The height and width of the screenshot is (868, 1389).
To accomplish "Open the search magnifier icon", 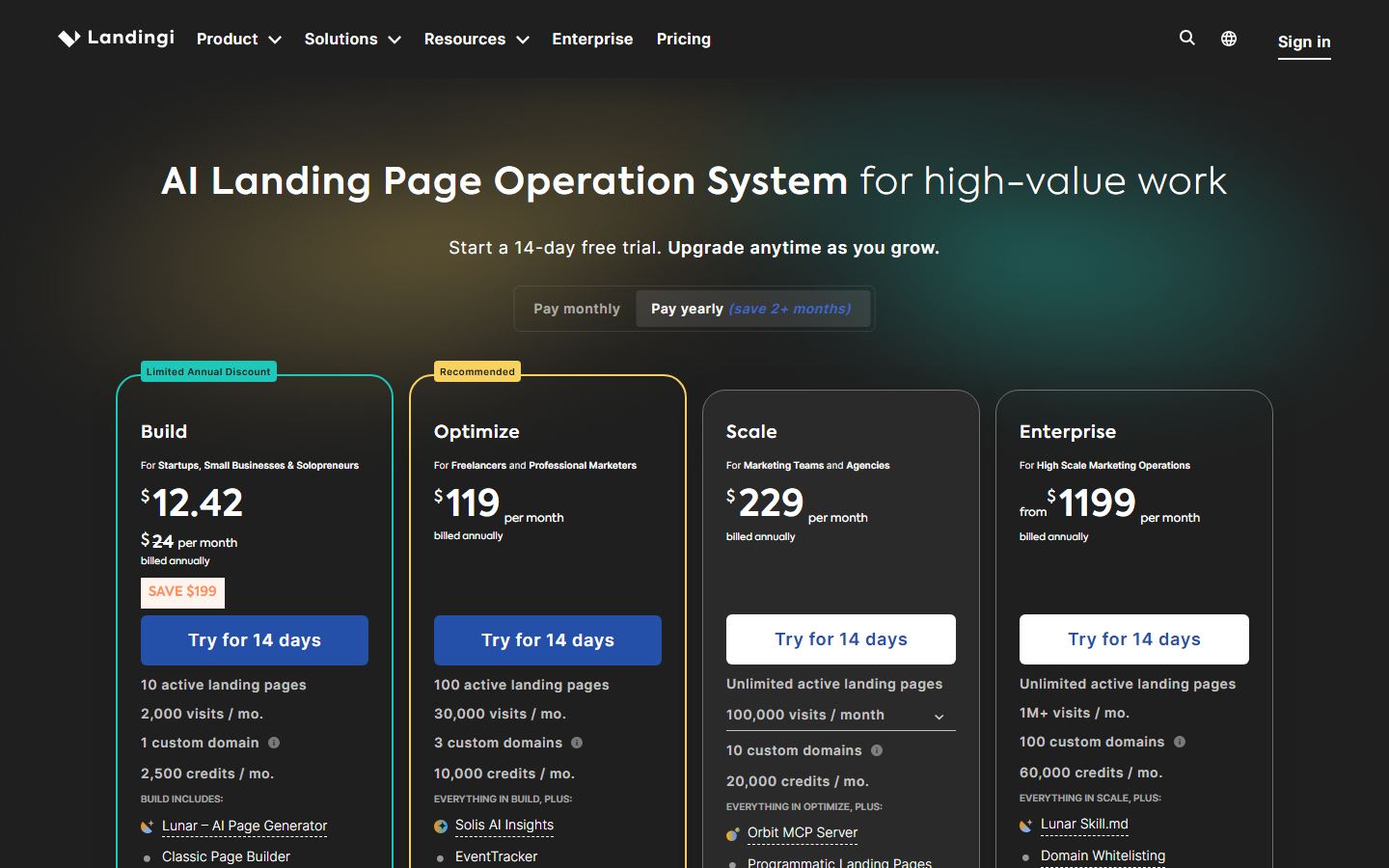I will [1187, 38].
